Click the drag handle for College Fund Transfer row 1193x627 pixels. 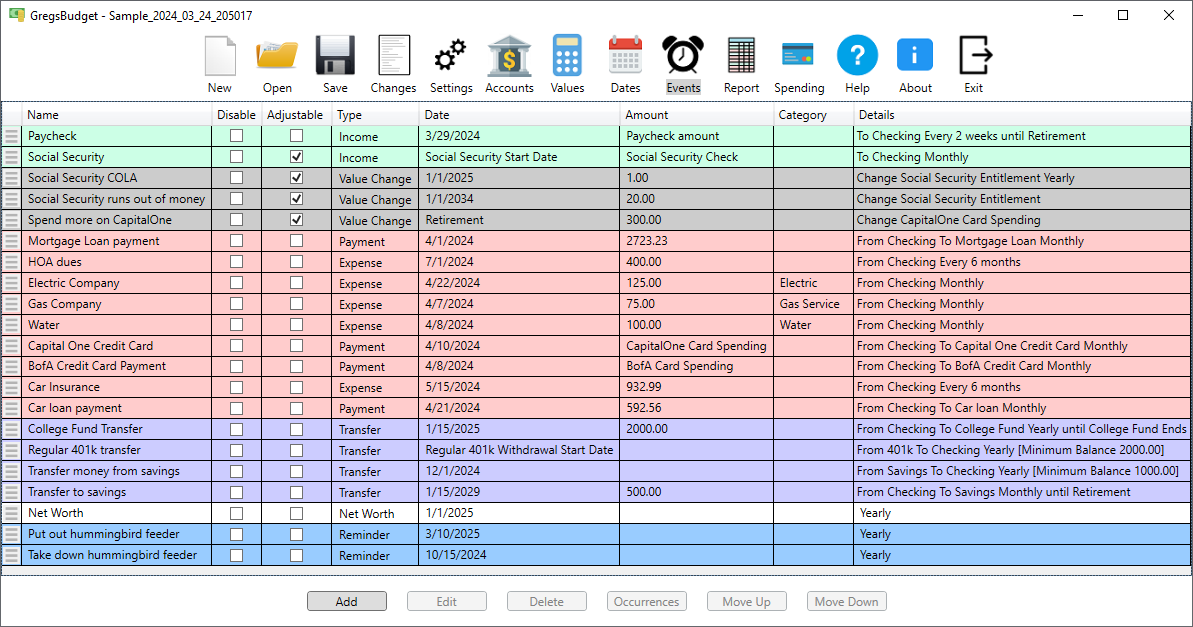(11, 429)
